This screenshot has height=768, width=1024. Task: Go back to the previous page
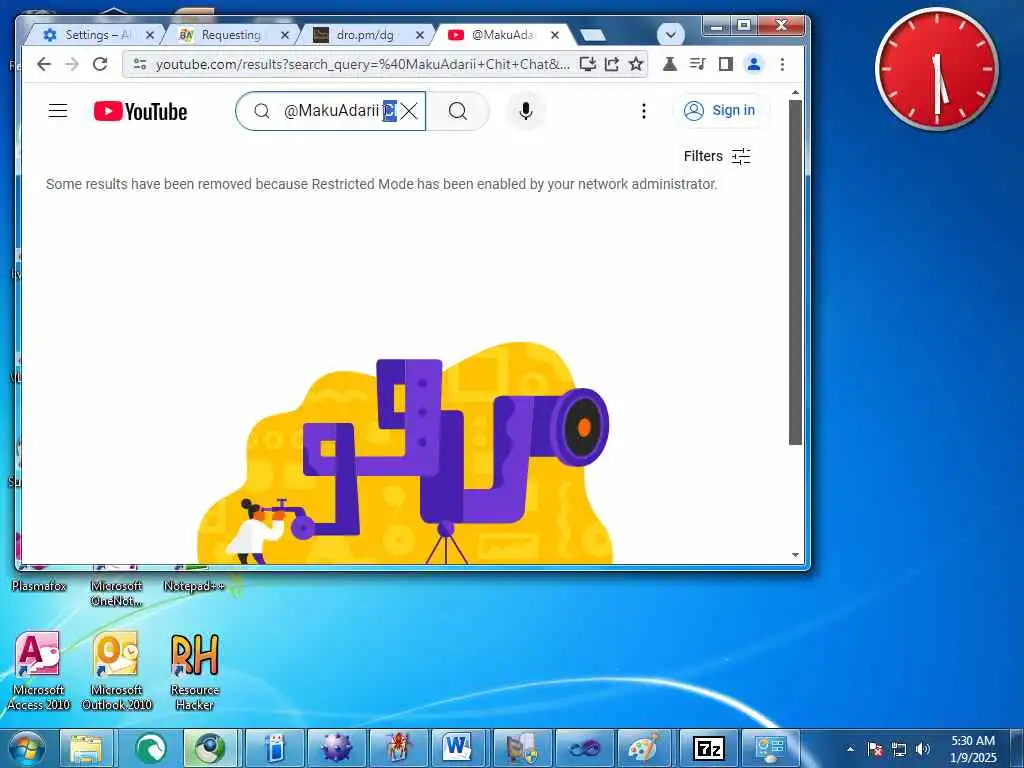(44, 64)
